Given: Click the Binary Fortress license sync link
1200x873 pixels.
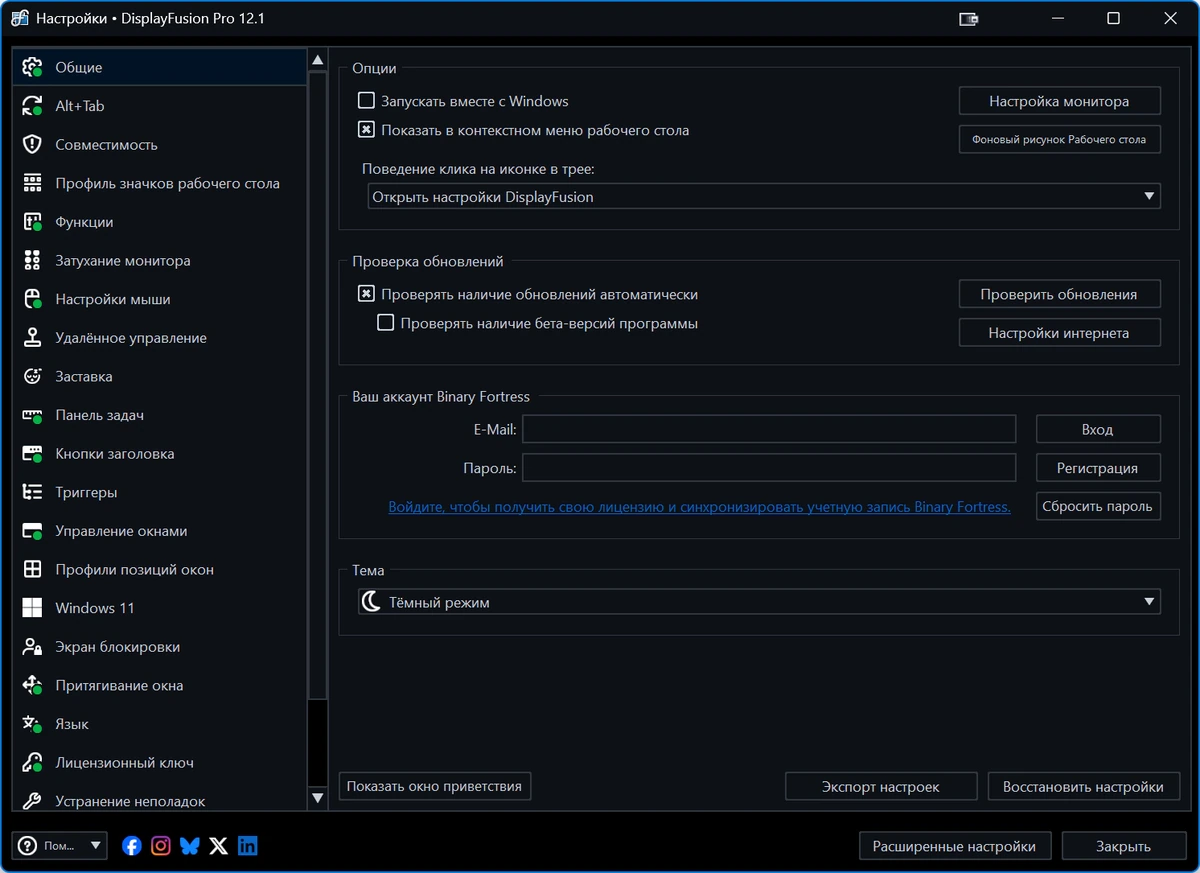Looking at the screenshot, I should 699,507.
